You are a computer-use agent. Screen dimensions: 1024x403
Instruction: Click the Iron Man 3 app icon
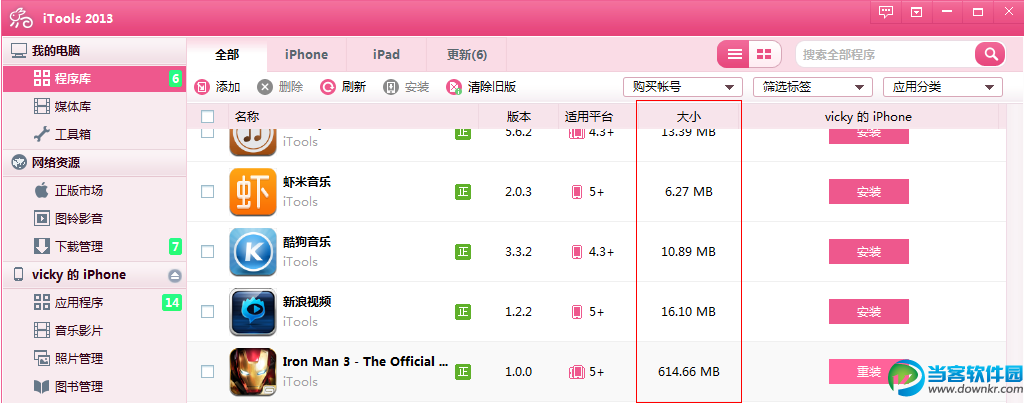[253, 372]
